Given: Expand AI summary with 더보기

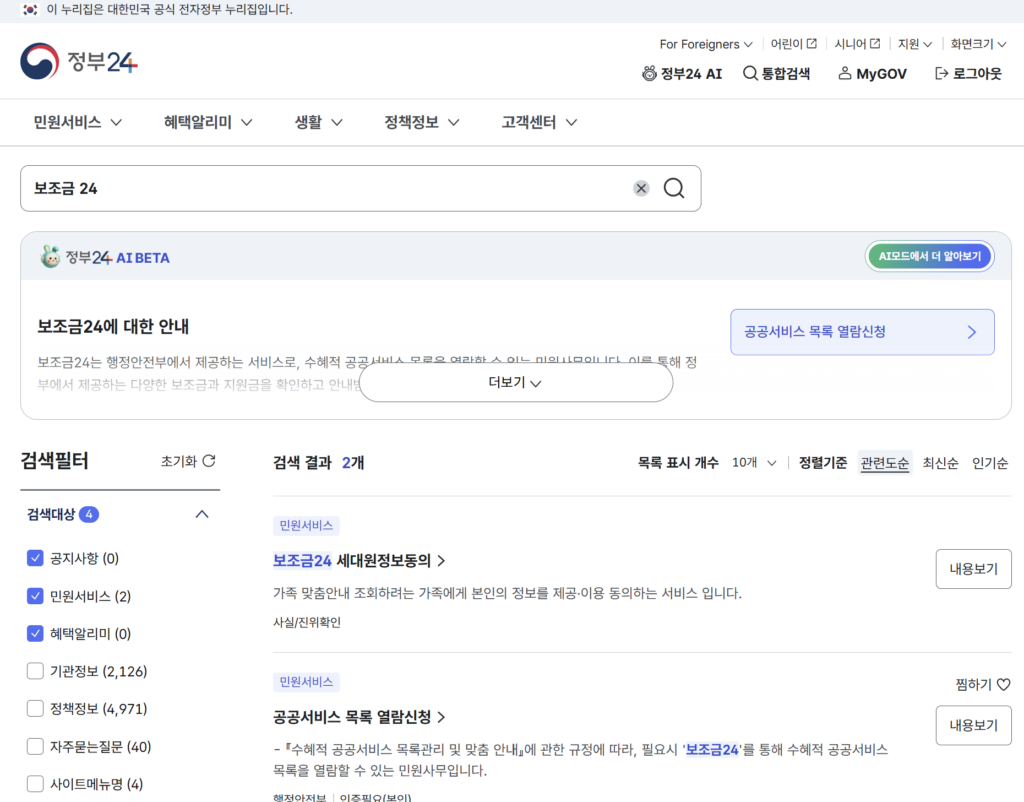Looking at the screenshot, I should pos(516,383).
